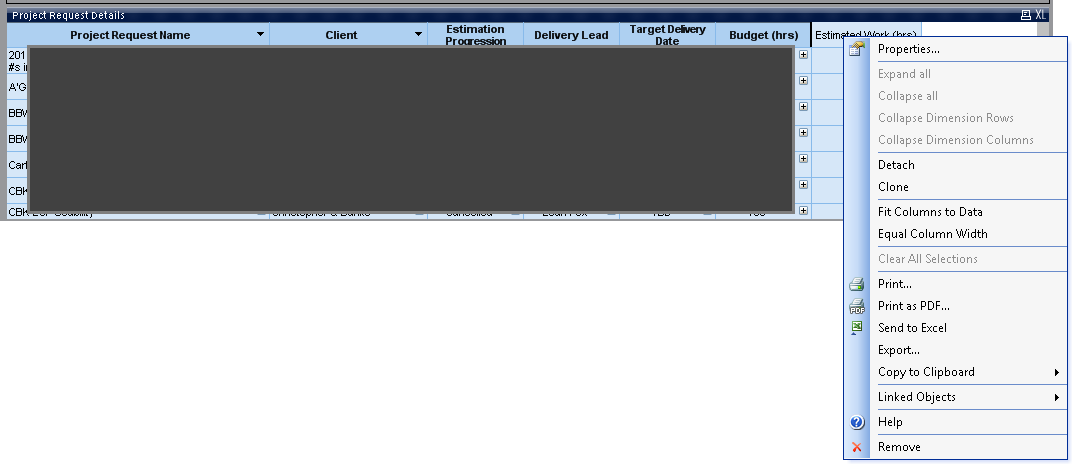Click the question mark Help icon

tap(856, 422)
